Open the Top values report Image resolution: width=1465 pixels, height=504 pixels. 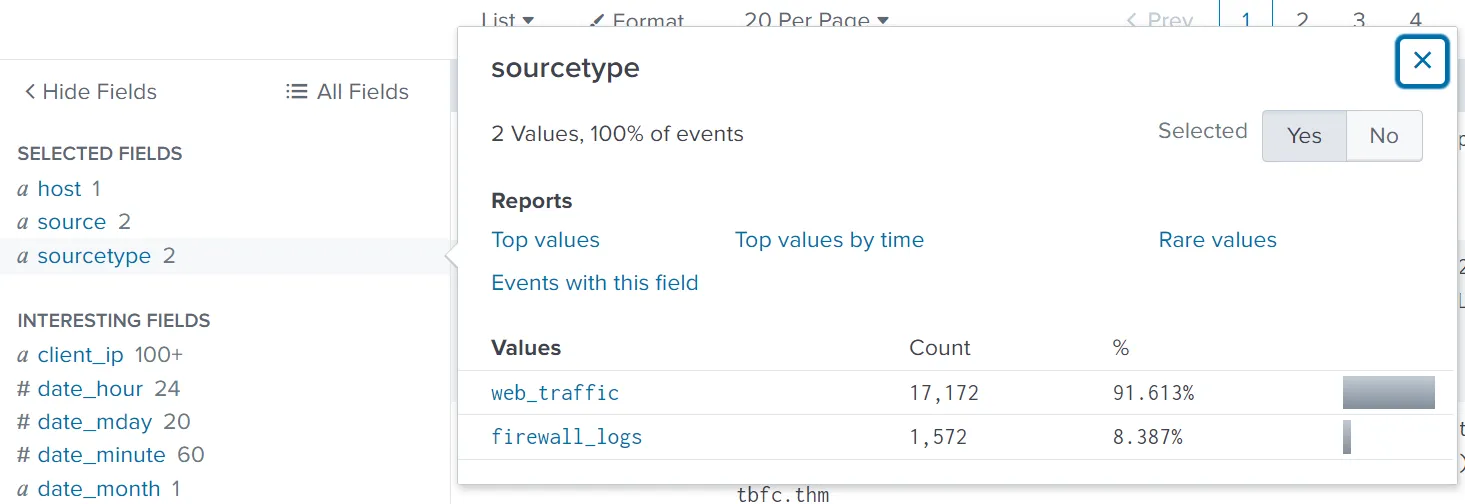pyautogui.click(x=545, y=240)
